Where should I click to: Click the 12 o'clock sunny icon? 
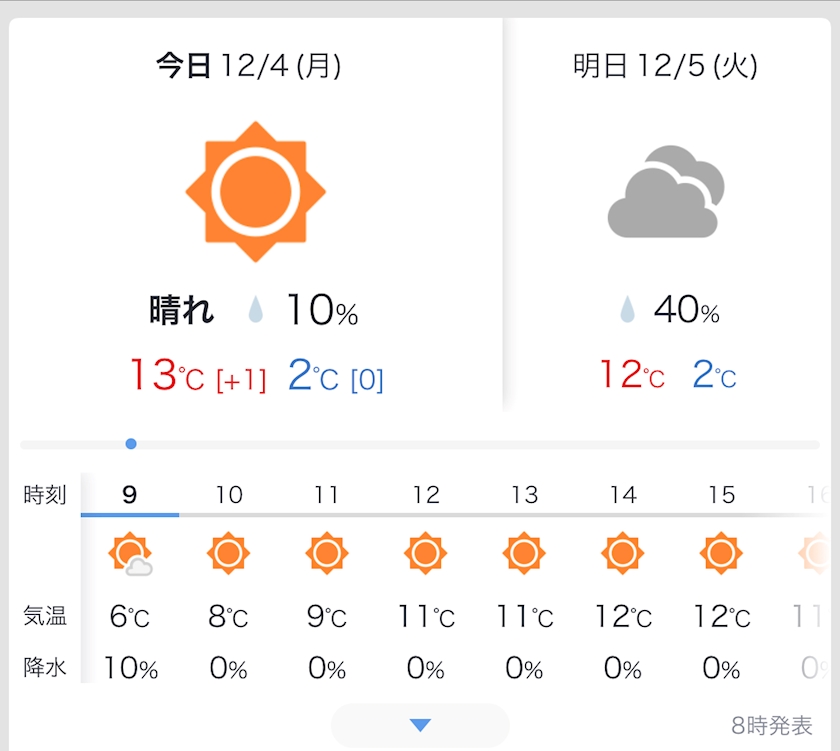pyautogui.click(x=425, y=553)
